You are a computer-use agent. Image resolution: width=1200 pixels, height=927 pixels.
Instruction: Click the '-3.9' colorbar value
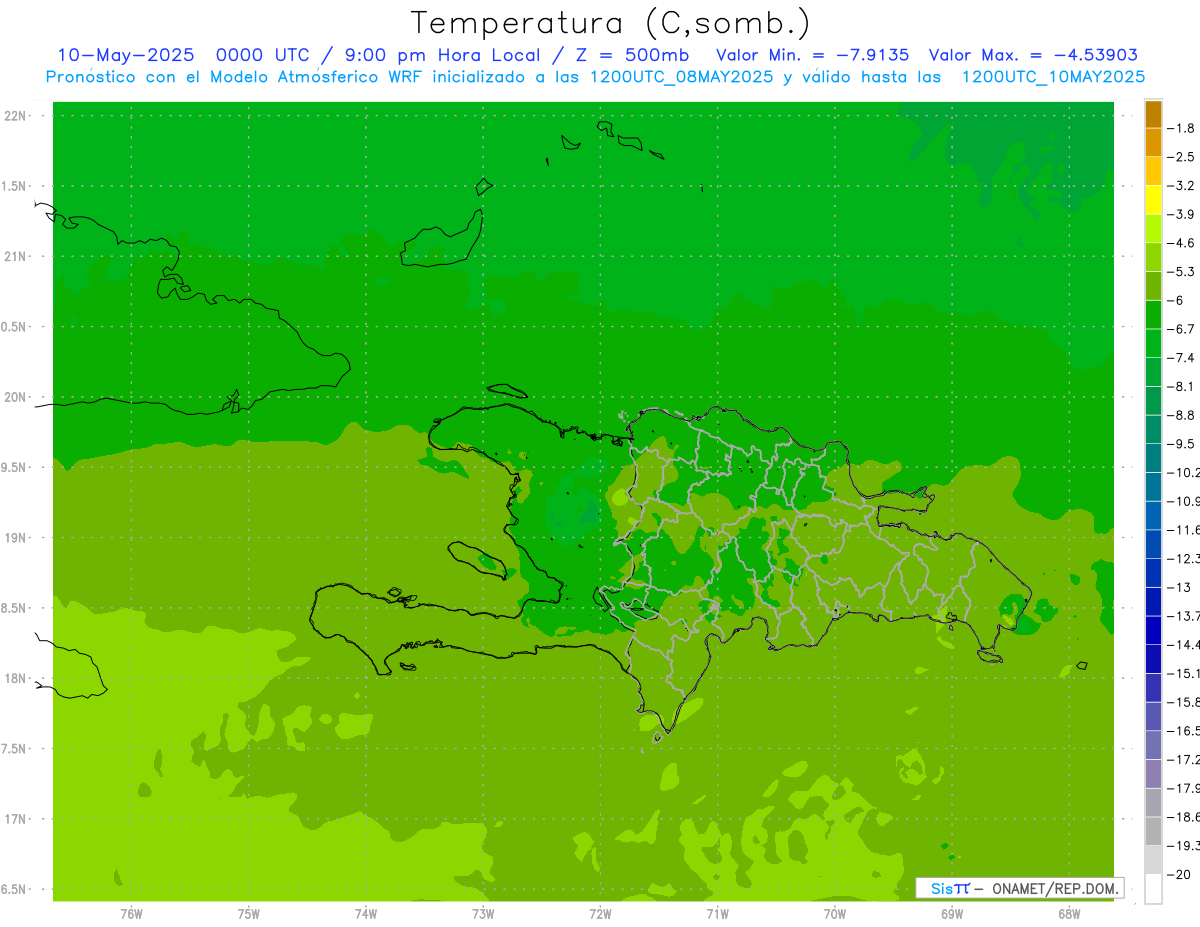[1181, 214]
